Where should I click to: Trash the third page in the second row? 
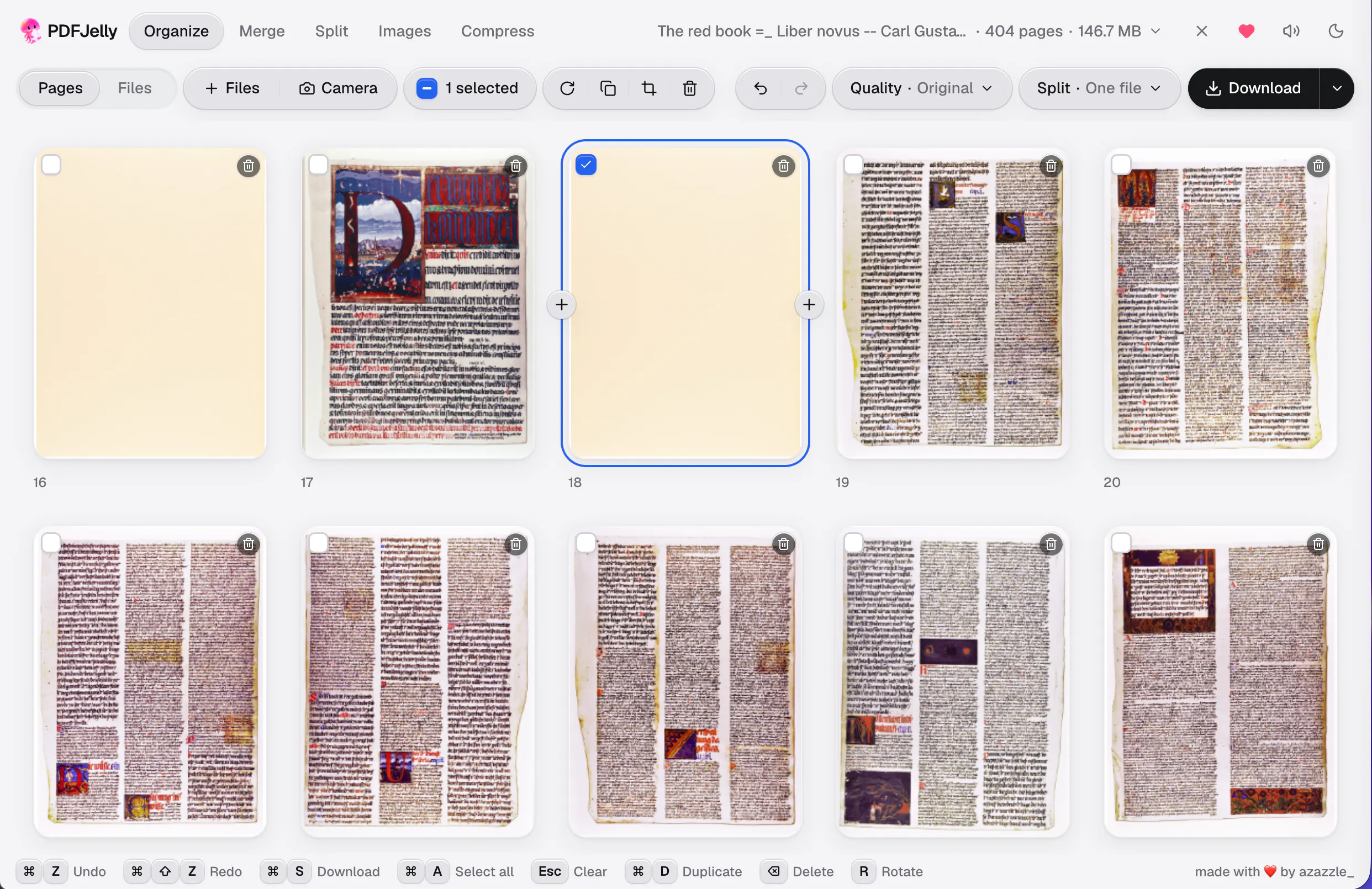(x=783, y=544)
